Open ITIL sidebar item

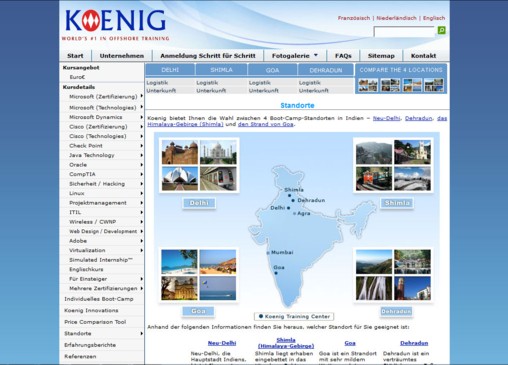pos(75,212)
